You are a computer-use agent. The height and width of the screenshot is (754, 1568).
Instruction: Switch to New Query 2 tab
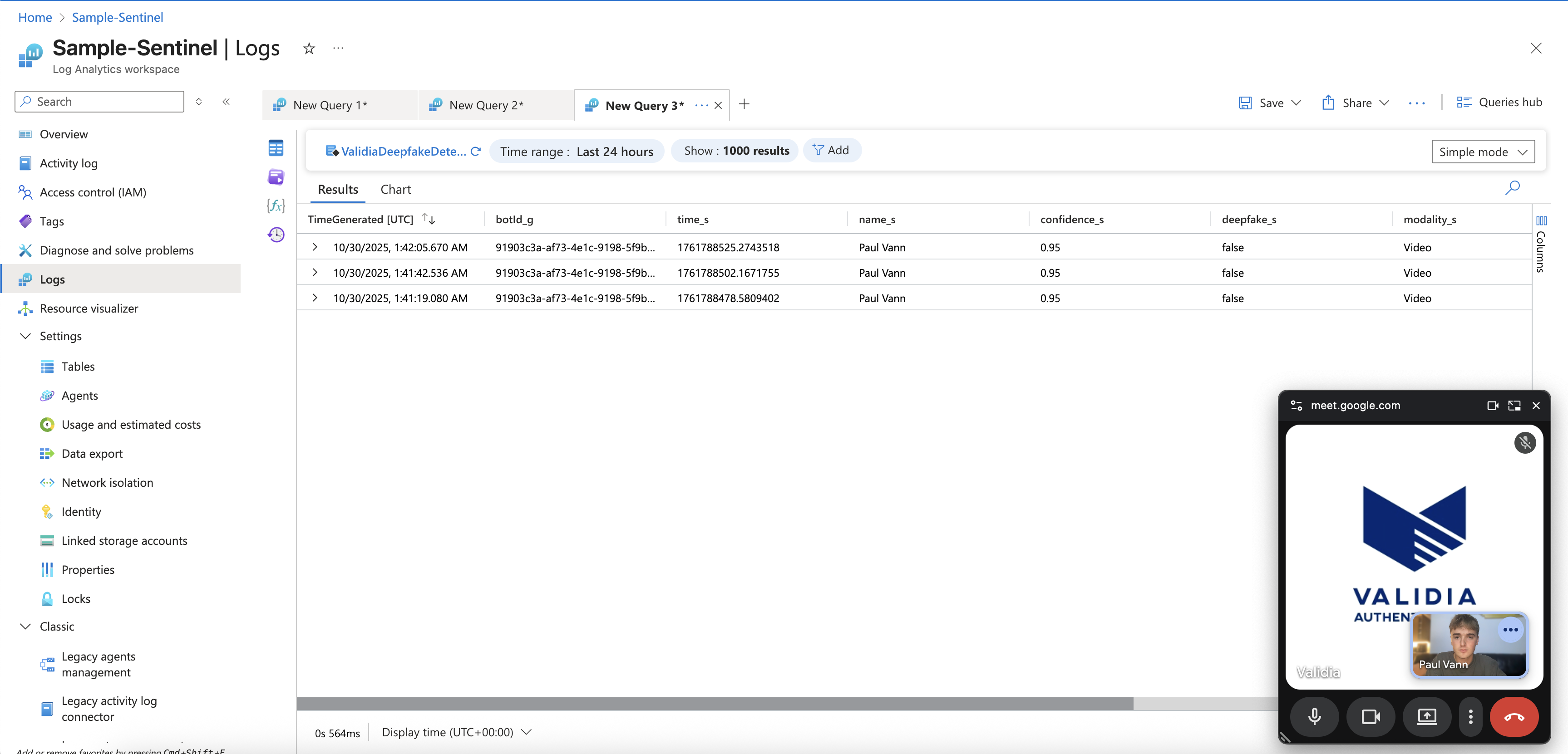(485, 105)
